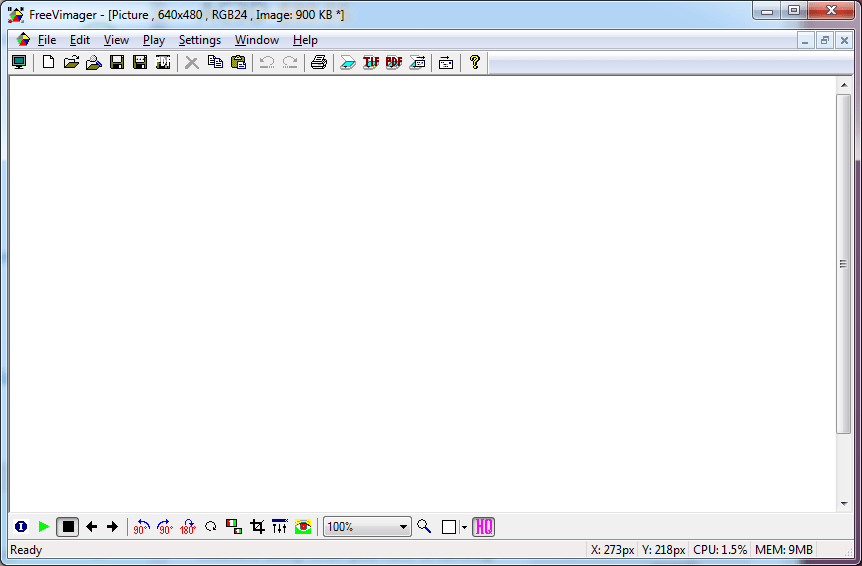Open the adjustment sliders icon
This screenshot has height=566, width=862.
click(x=280, y=527)
